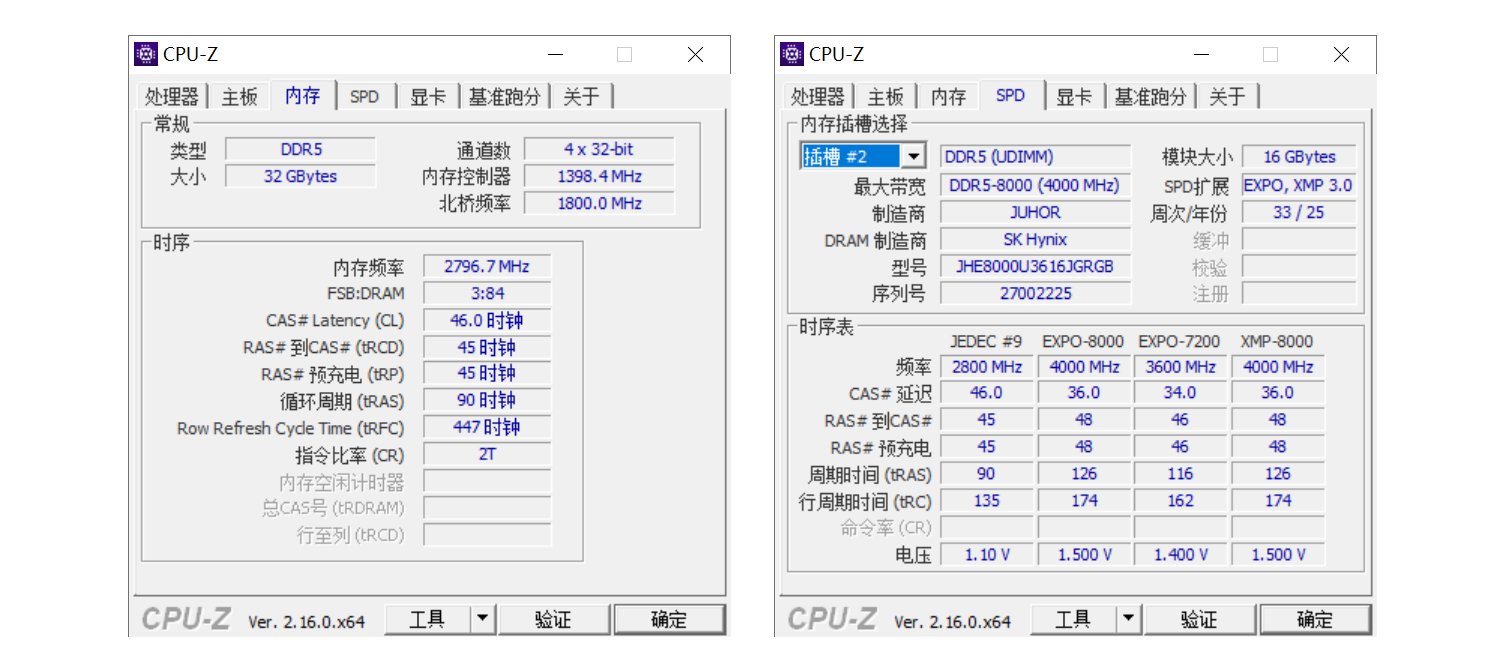Image resolution: width=1500 pixels, height=670 pixels.
Task: Click the JEDEC #9 column header
Action: point(986,342)
